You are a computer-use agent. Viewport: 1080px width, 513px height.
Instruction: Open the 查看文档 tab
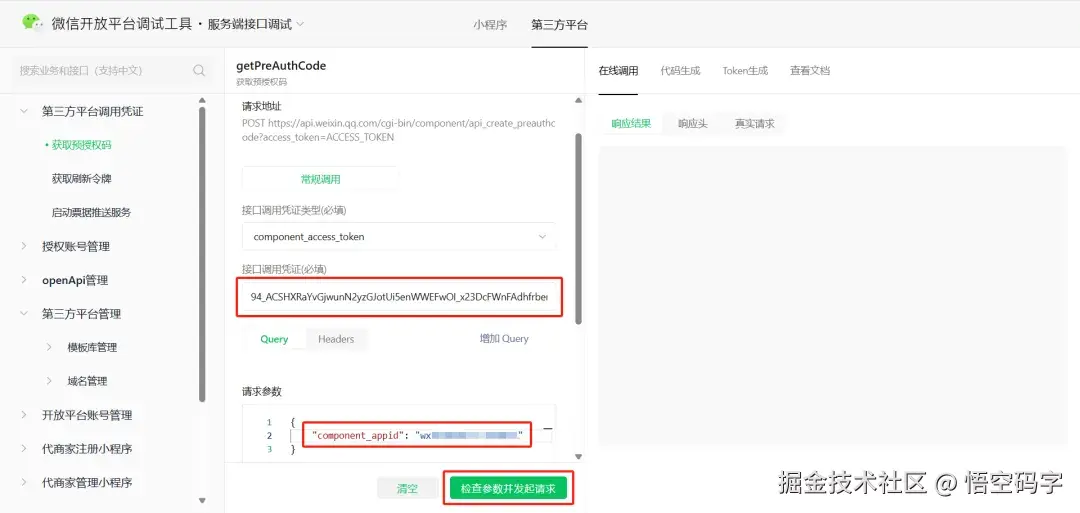810,70
